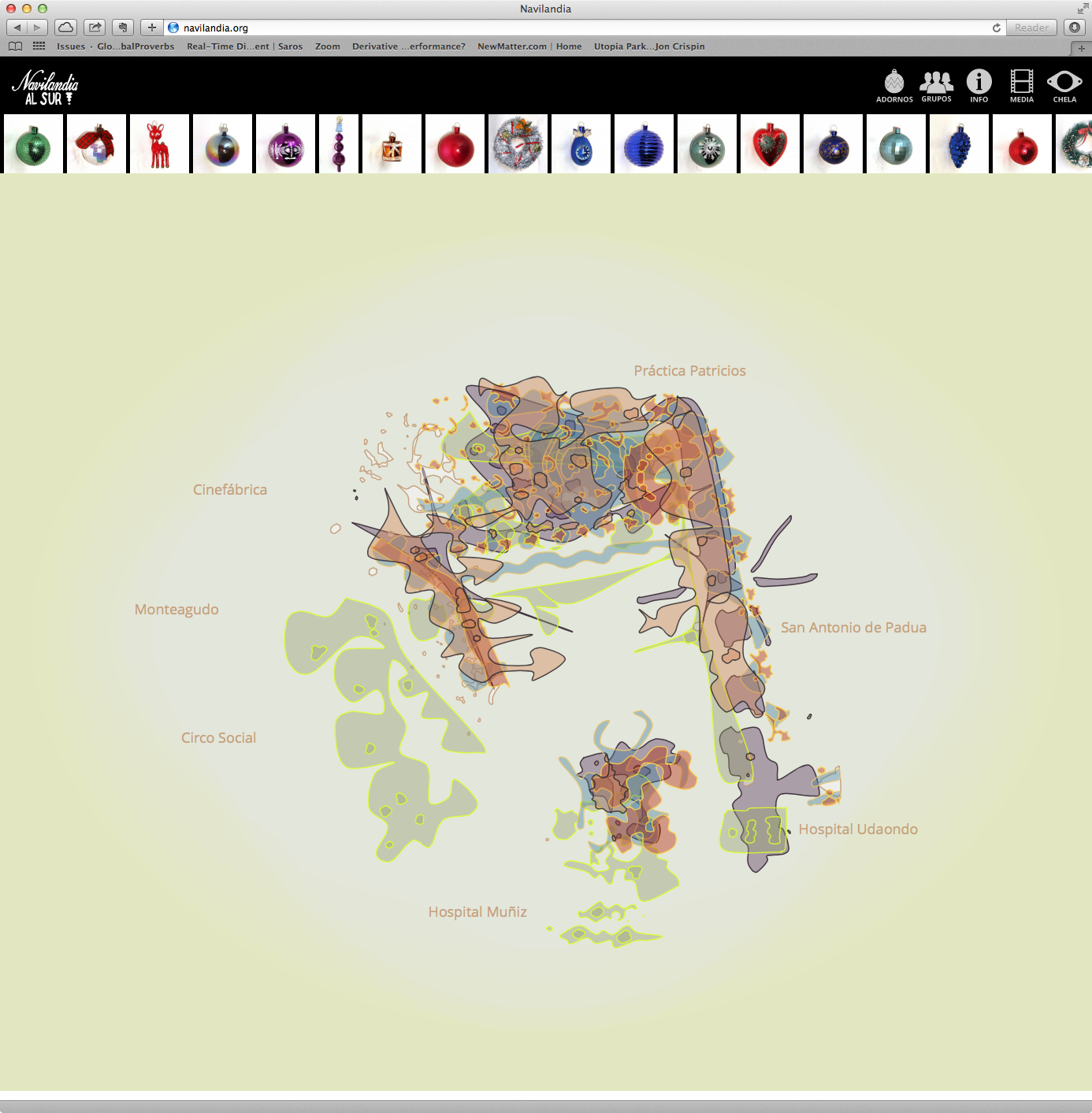
Task: Open the Adornos ornament icon
Action: pyautogui.click(x=894, y=87)
